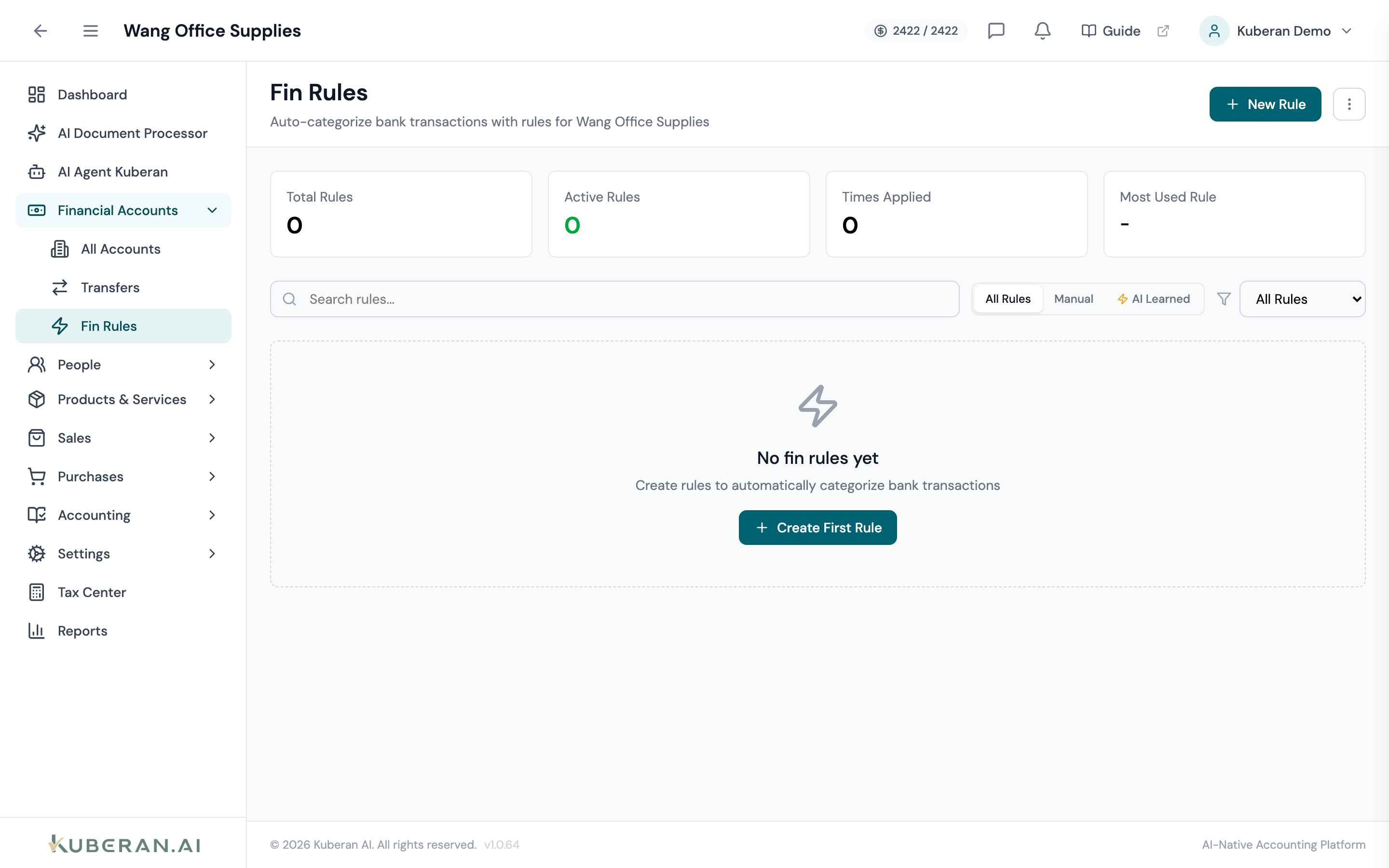Click the Search rules input field
Image resolution: width=1389 pixels, height=868 pixels.
(615, 299)
